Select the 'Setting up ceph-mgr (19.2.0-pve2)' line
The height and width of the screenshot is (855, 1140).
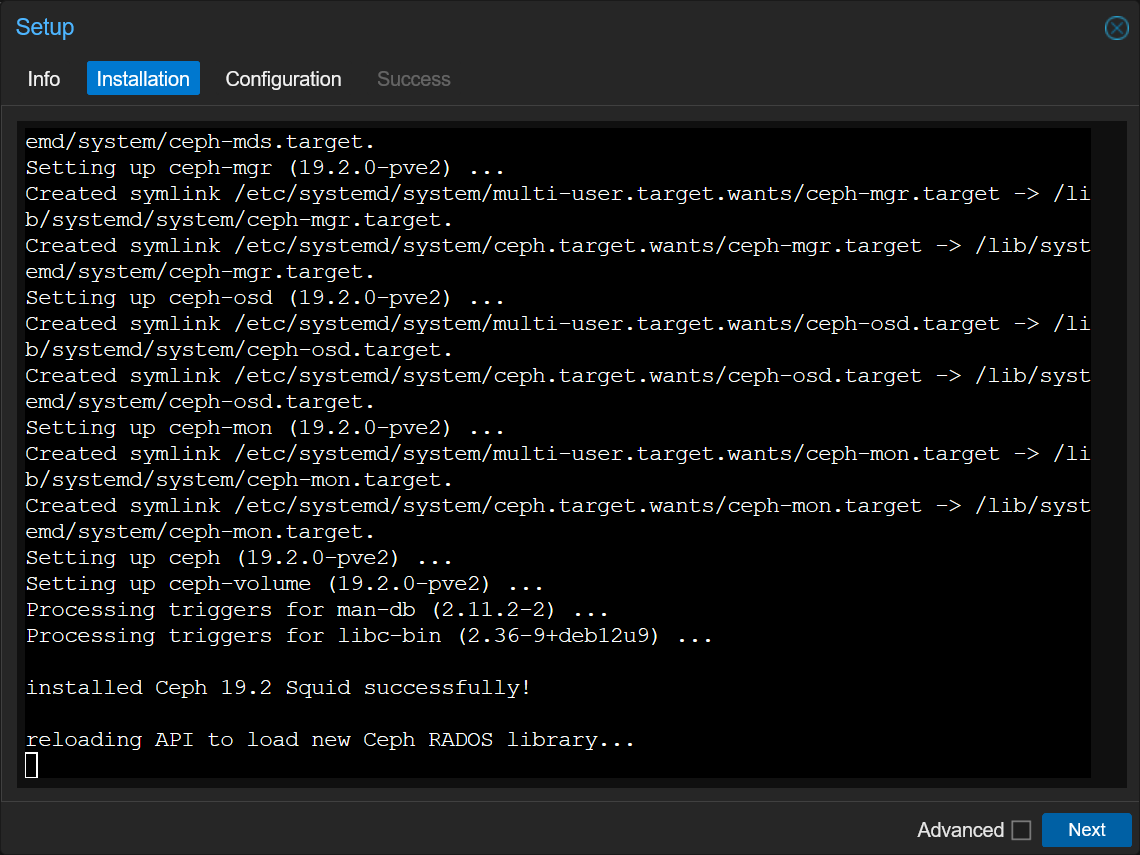pyautogui.click(x=265, y=168)
